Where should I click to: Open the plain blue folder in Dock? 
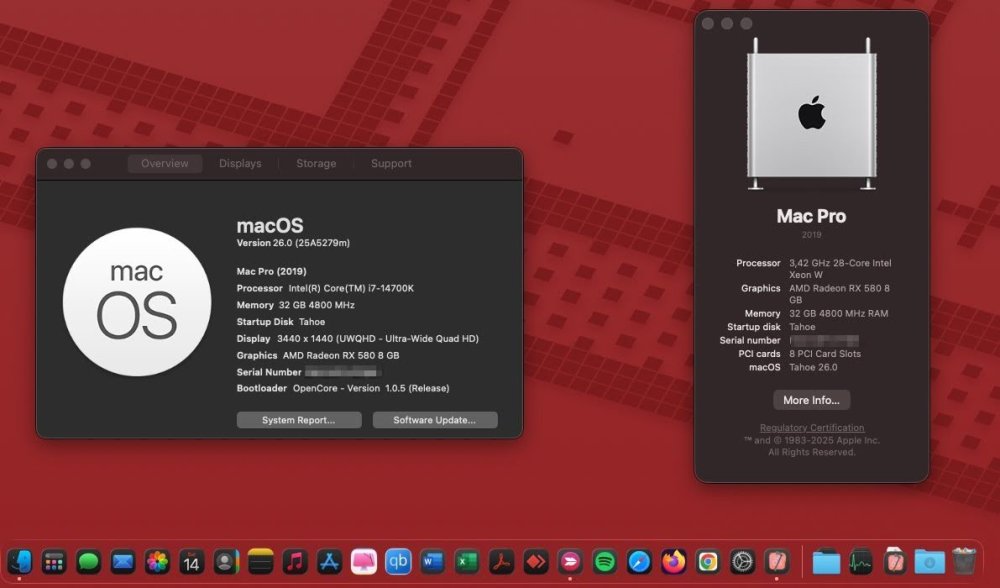[826, 562]
